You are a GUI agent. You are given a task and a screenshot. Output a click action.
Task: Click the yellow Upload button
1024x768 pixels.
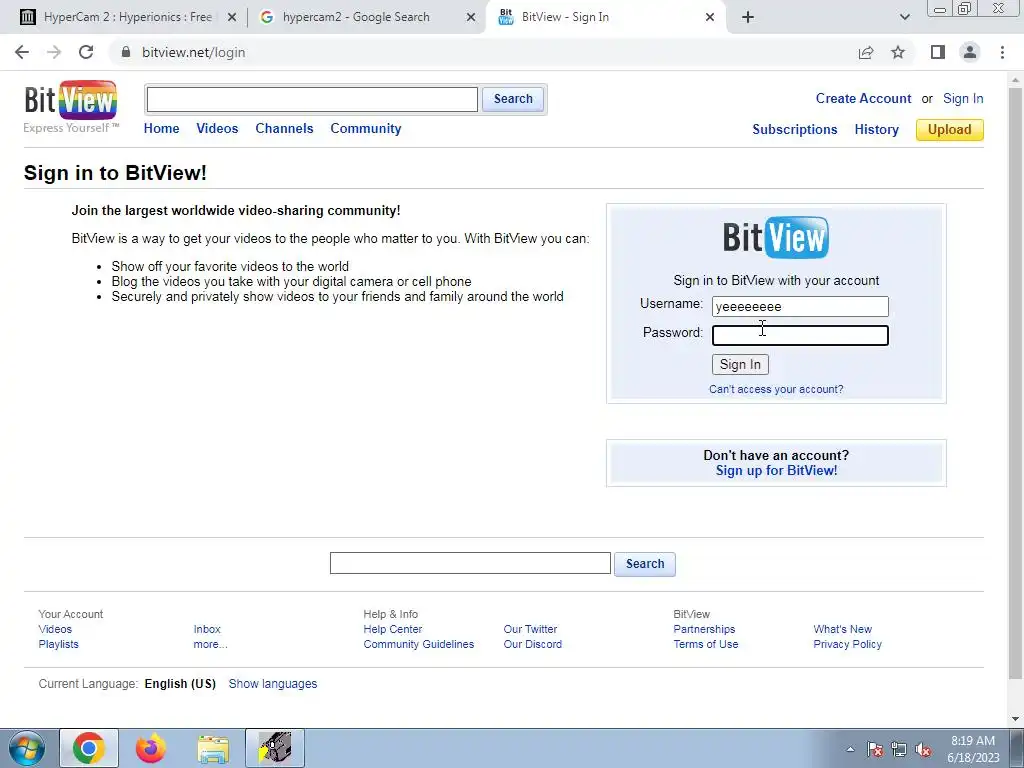click(950, 129)
